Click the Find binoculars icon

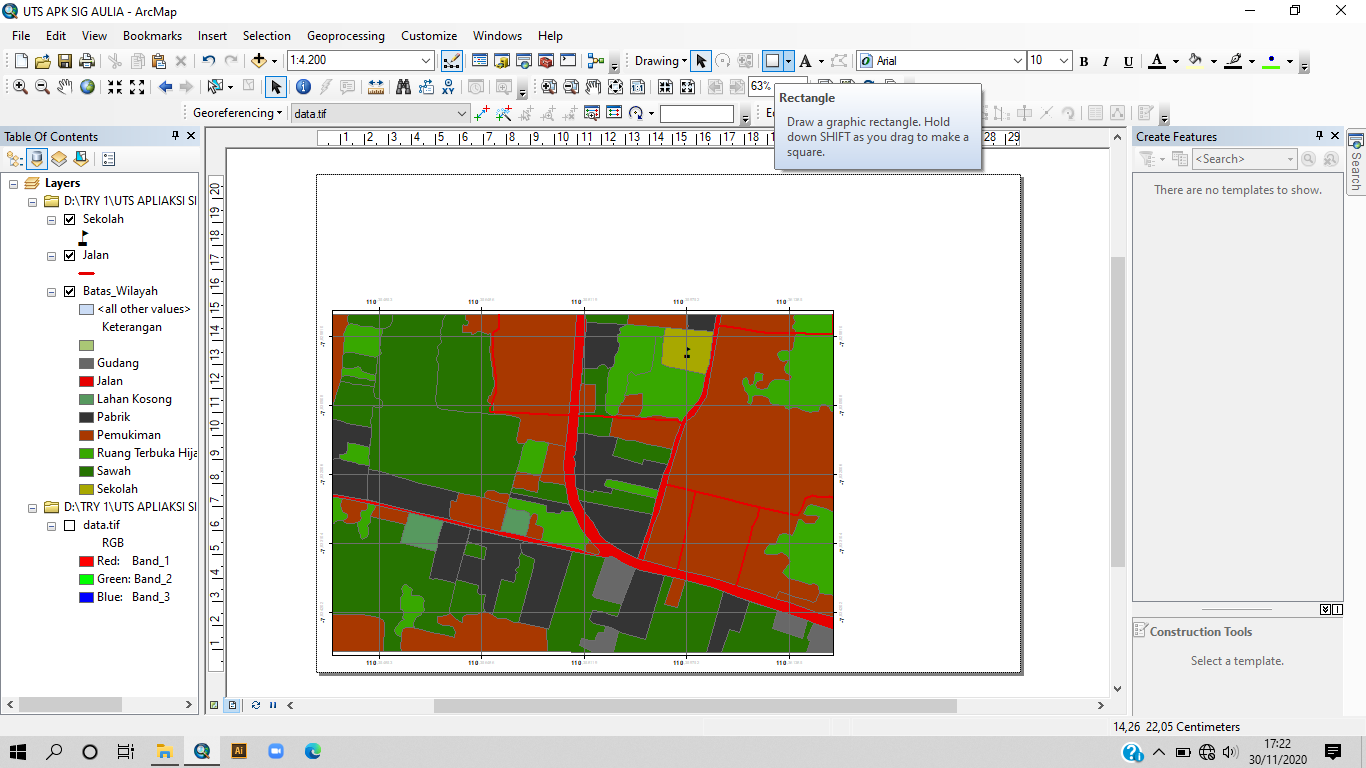[x=404, y=87]
